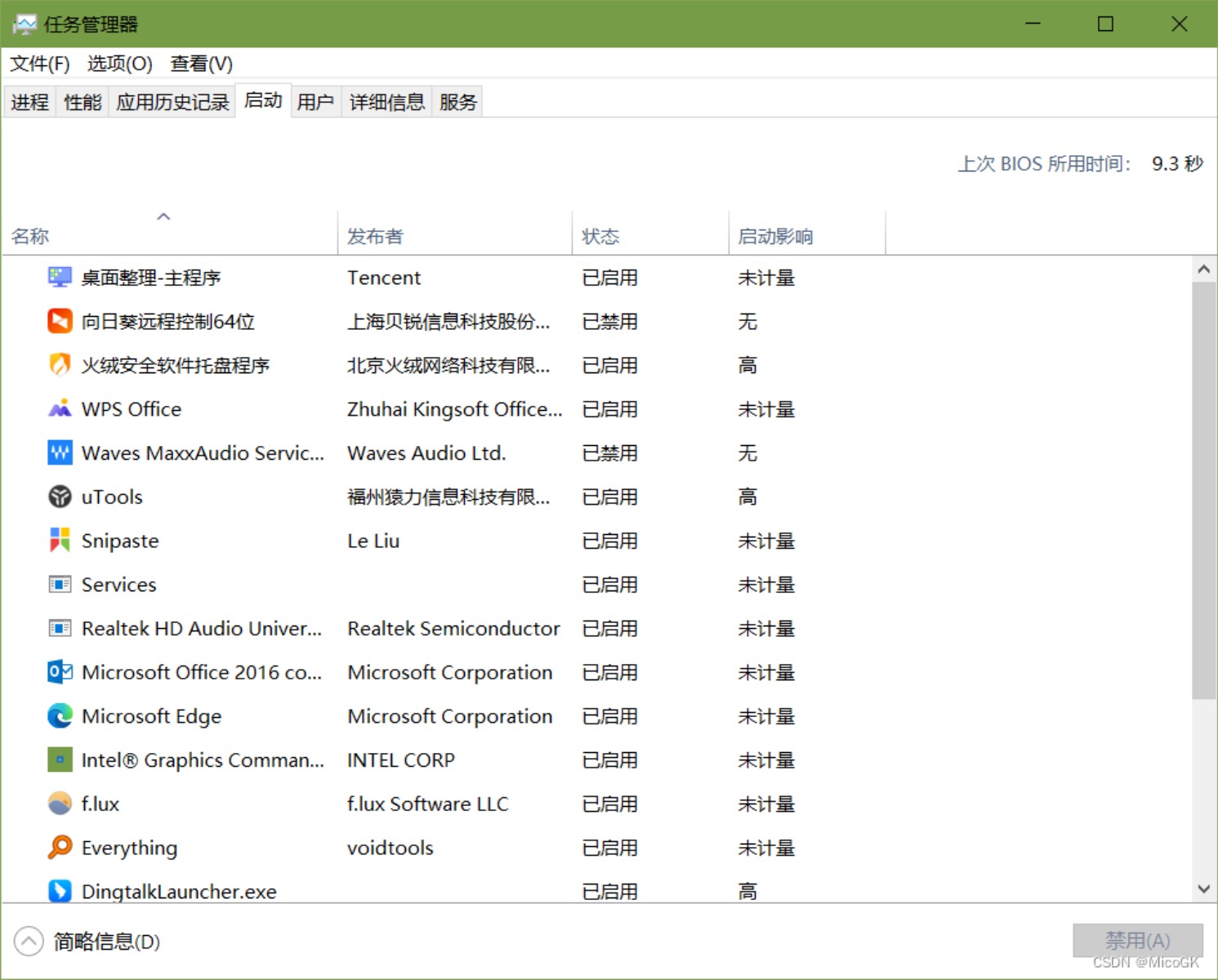The height and width of the screenshot is (980, 1218).
Task: Select the 向日葵远程控制64位 row name
Action: [x=168, y=322]
